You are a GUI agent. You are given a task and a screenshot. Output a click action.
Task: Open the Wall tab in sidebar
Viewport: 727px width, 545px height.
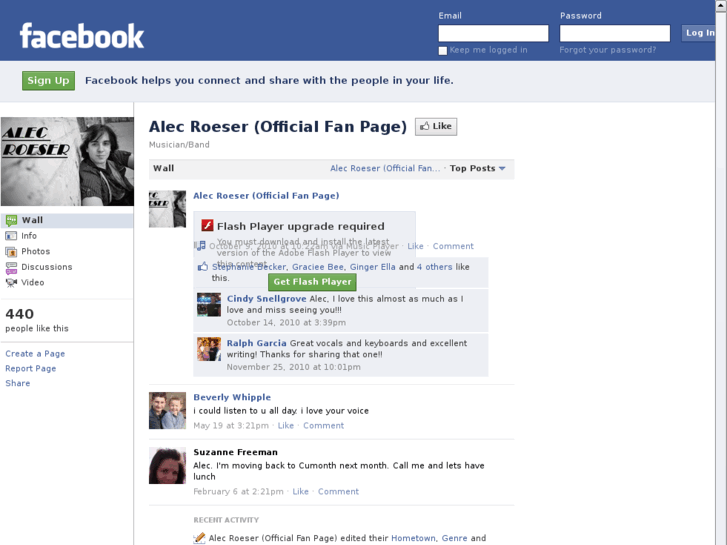pos(67,220)
